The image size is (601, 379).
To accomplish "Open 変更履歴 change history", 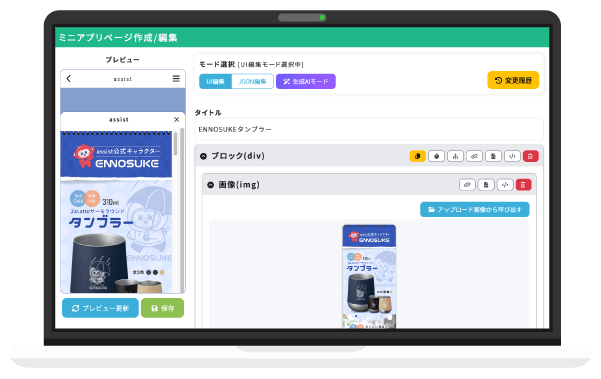I will (x=513, y=80).
